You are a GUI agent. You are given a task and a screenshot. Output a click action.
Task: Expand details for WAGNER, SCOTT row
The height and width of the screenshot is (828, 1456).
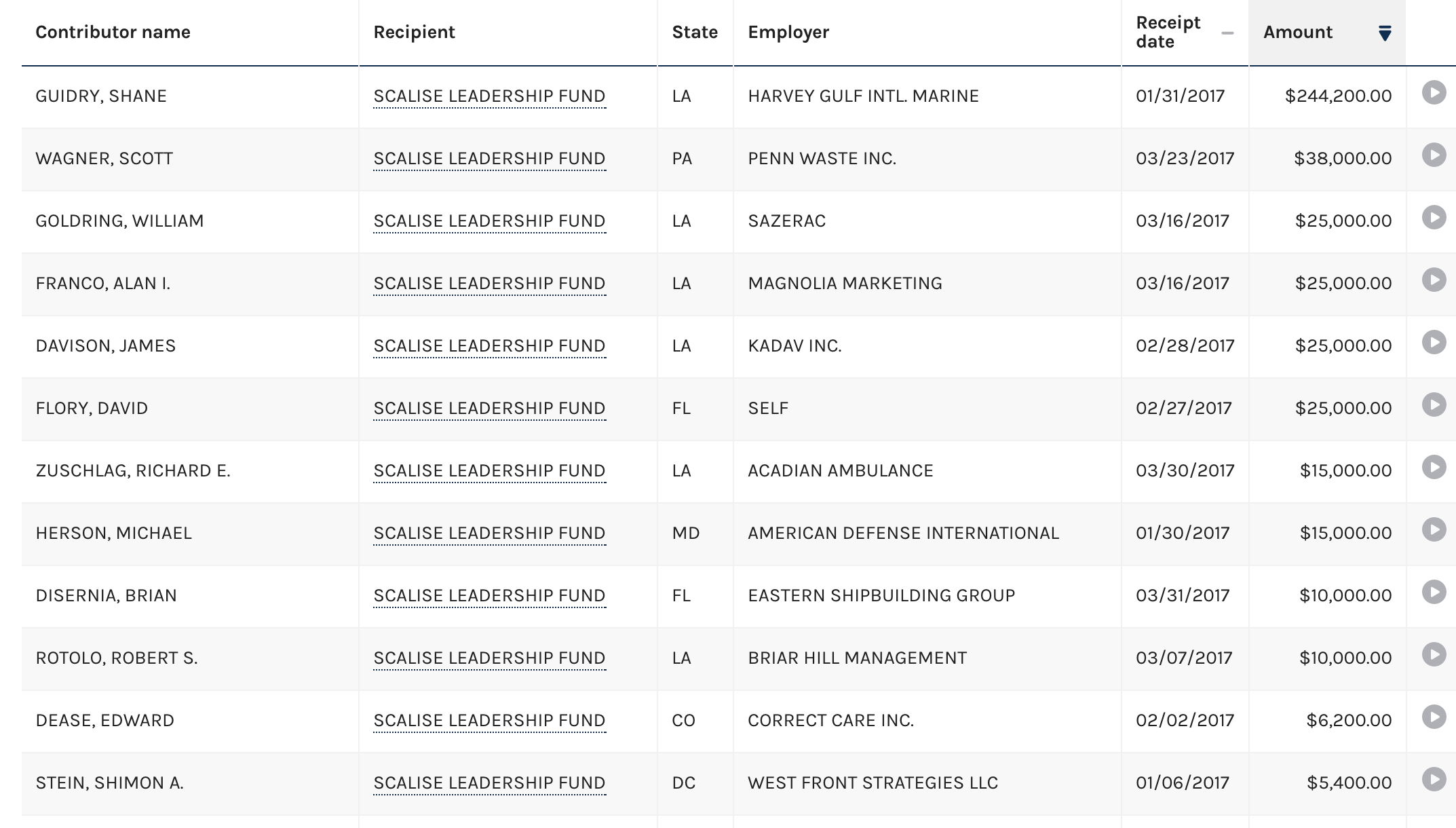(1434, 155)
